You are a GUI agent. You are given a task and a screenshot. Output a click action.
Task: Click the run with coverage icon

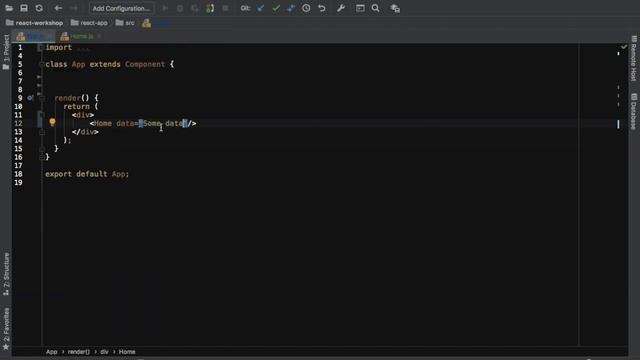(195, 8)
